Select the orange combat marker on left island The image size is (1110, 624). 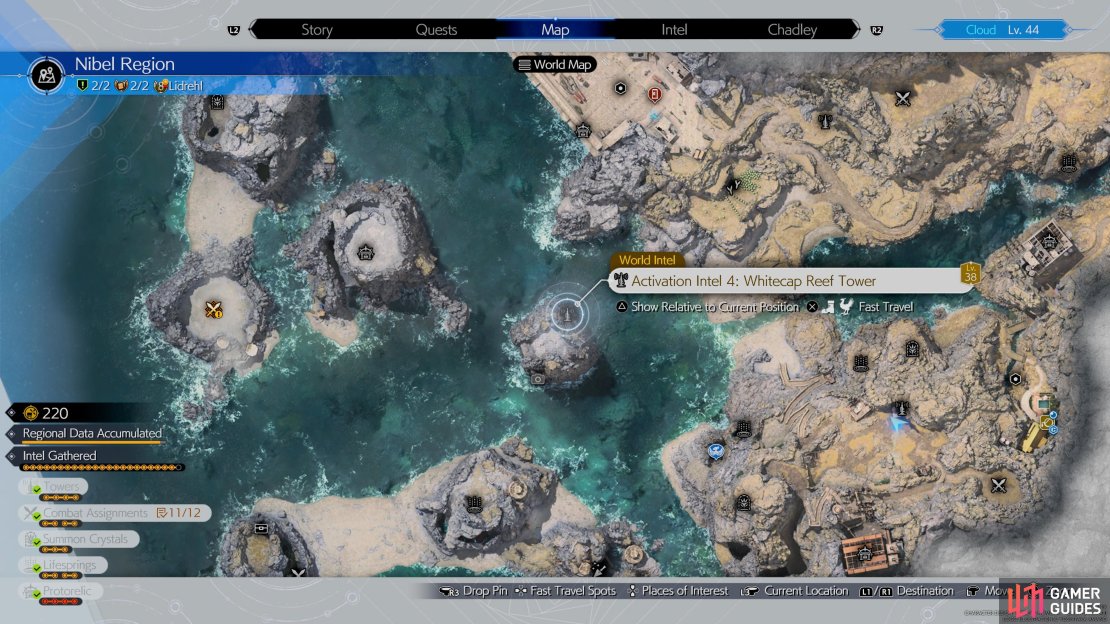point(213,309)
